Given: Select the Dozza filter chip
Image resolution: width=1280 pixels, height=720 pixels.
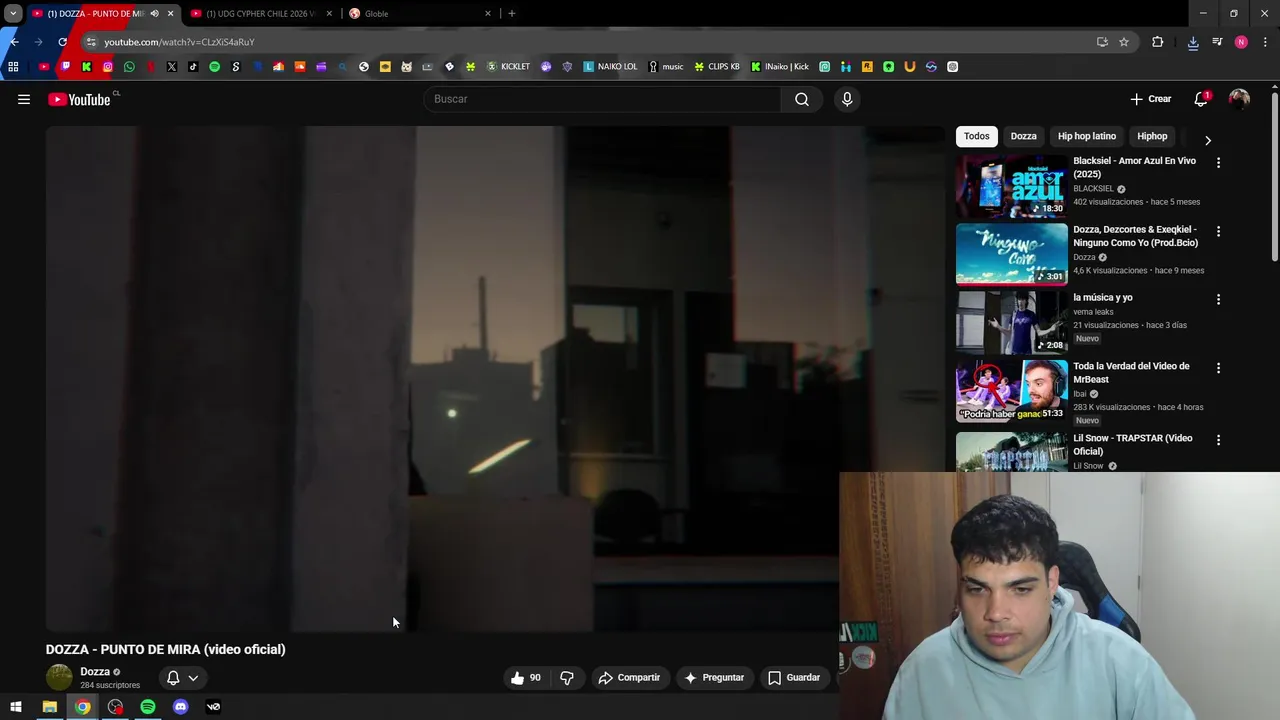Looking at the screenshot, I should 1023,136.
